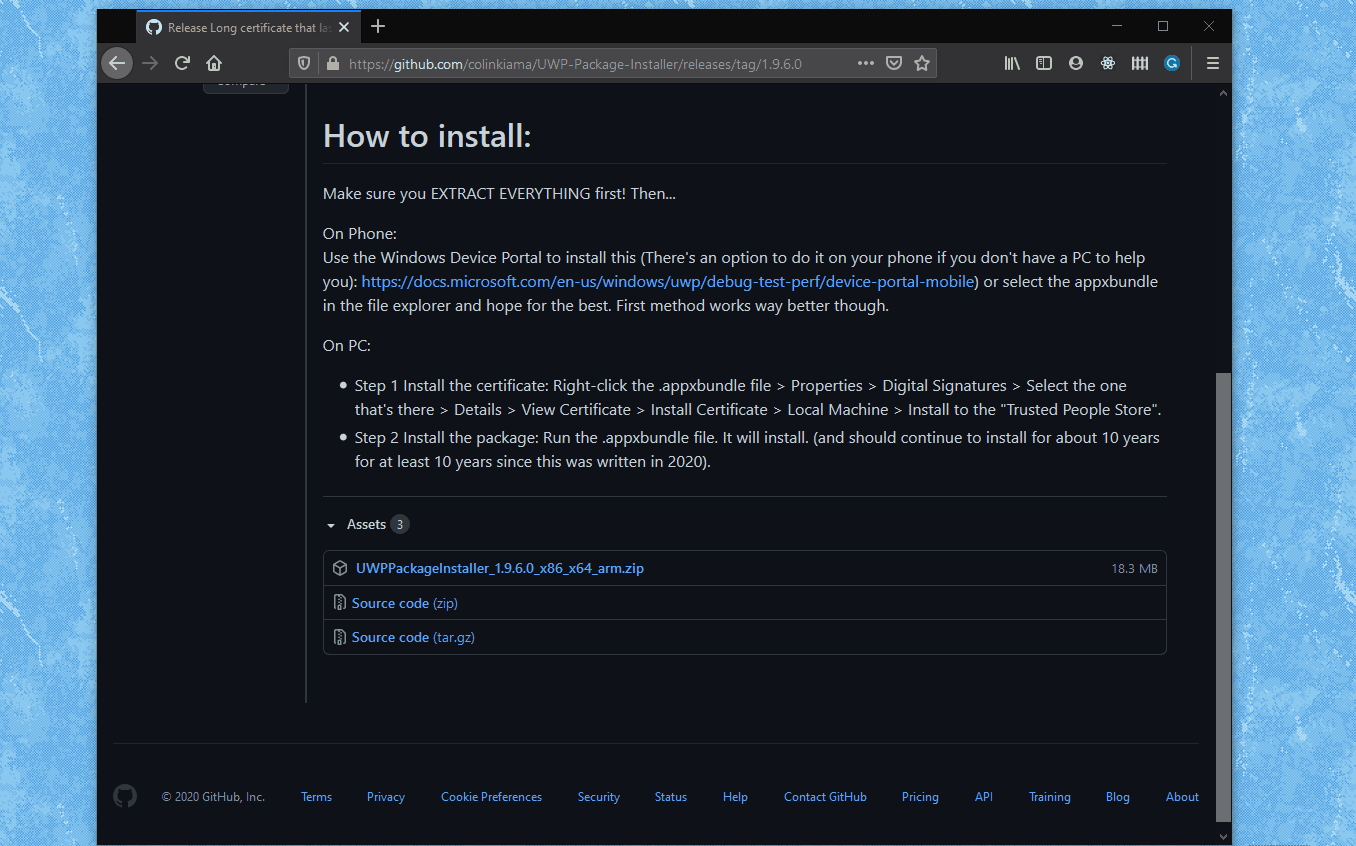Open page actions three-dot menu

(866, 63)
